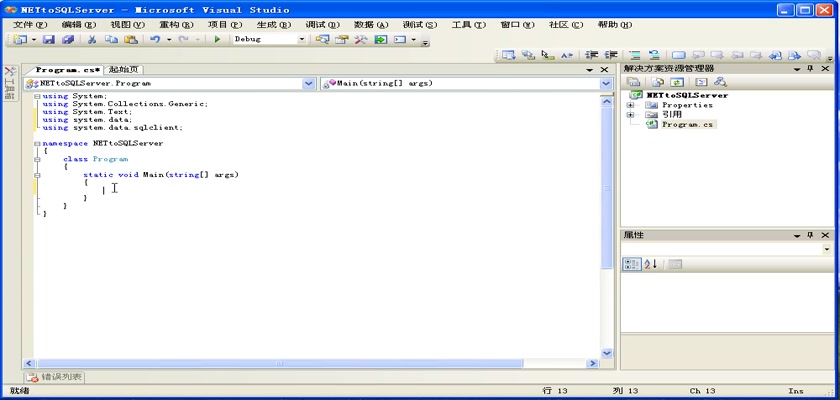Click the Properties icon in Solution Explorer toolbar

634,82
